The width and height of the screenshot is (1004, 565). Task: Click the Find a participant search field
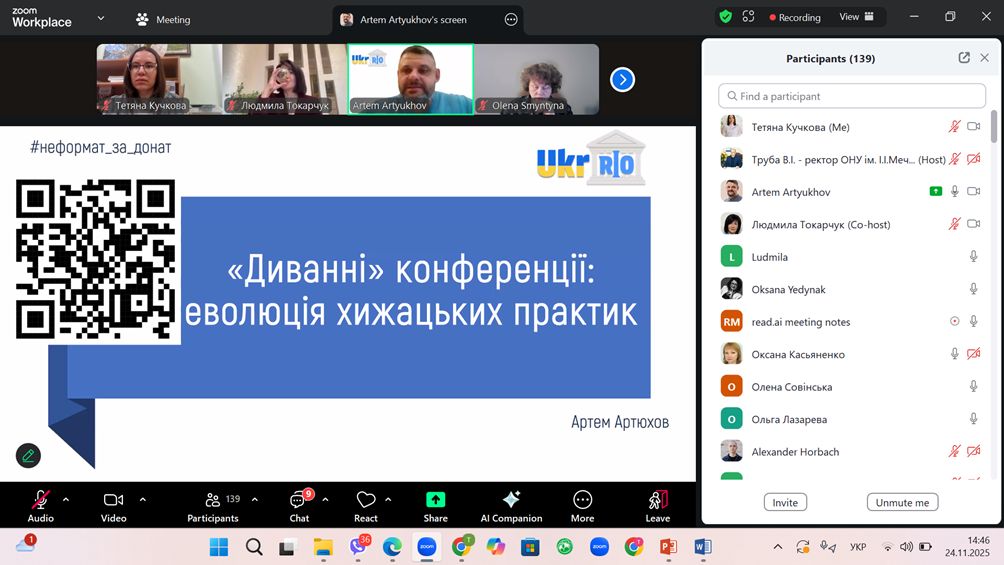pyautogui.click(x=852, y=96)
